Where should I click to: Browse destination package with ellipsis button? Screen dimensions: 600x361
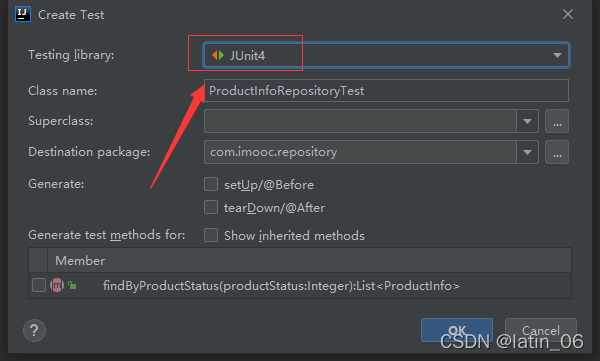coord(557,152)
